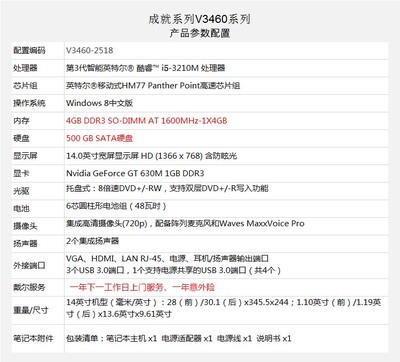The image size is (400, 362).
Task: Select the HM77 Panther Point chipset value
Action: 153,86
